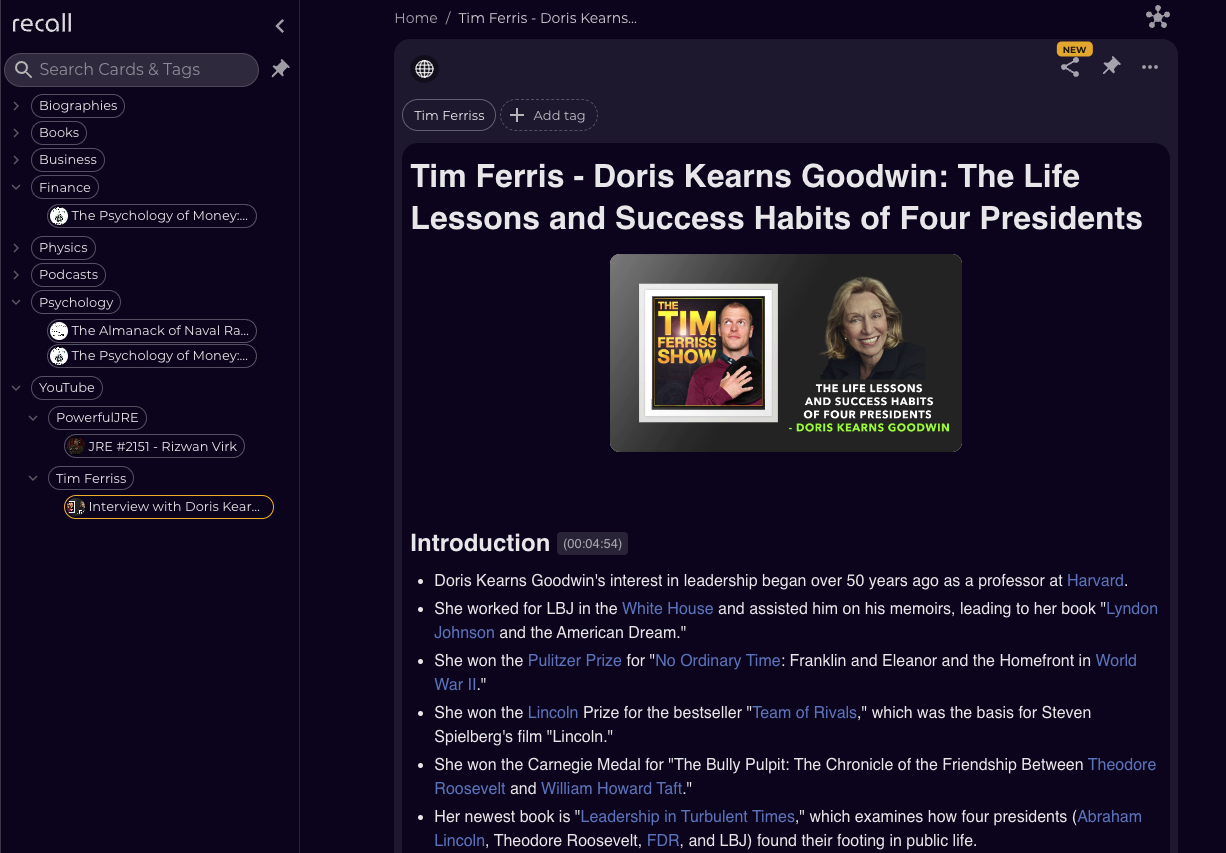
Task: Select the Finance tag chip
Action: [65, 187]
